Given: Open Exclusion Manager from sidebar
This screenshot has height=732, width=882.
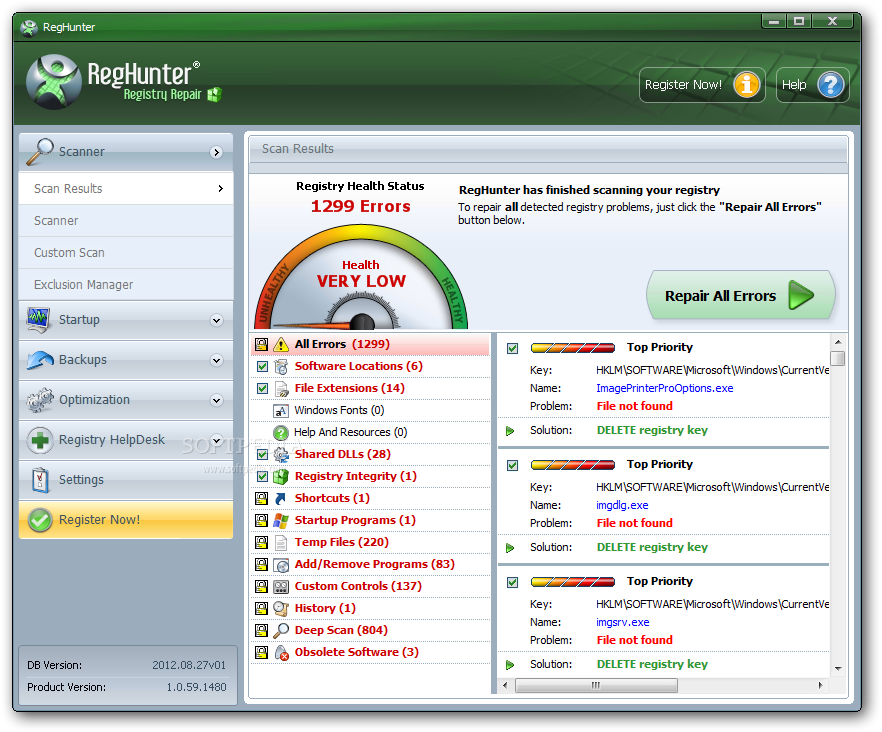Looking at the screenshot, I should [x=126, y=285].
